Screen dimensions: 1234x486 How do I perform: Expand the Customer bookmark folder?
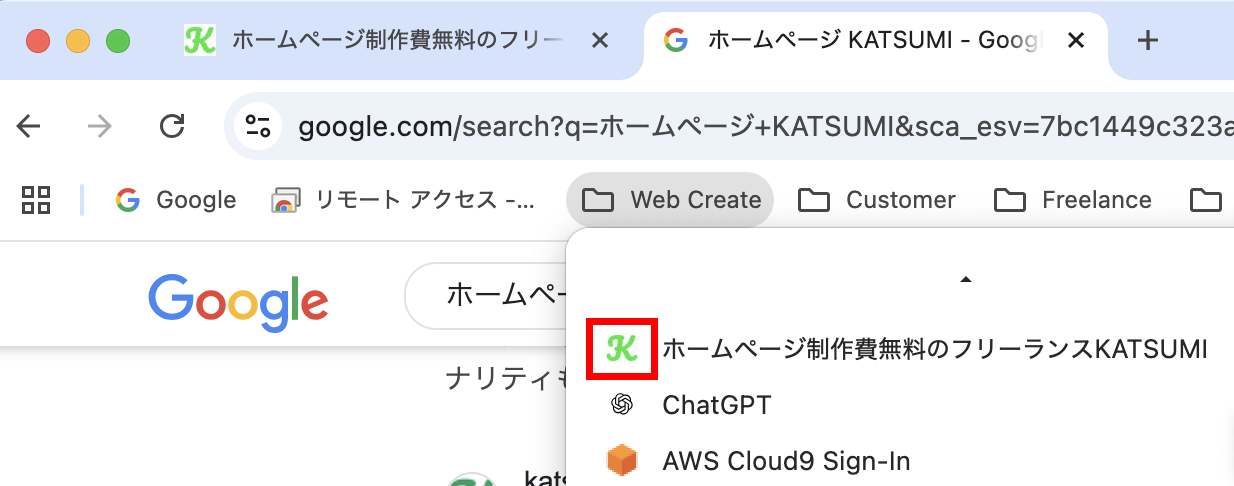(x=876, y=200)
